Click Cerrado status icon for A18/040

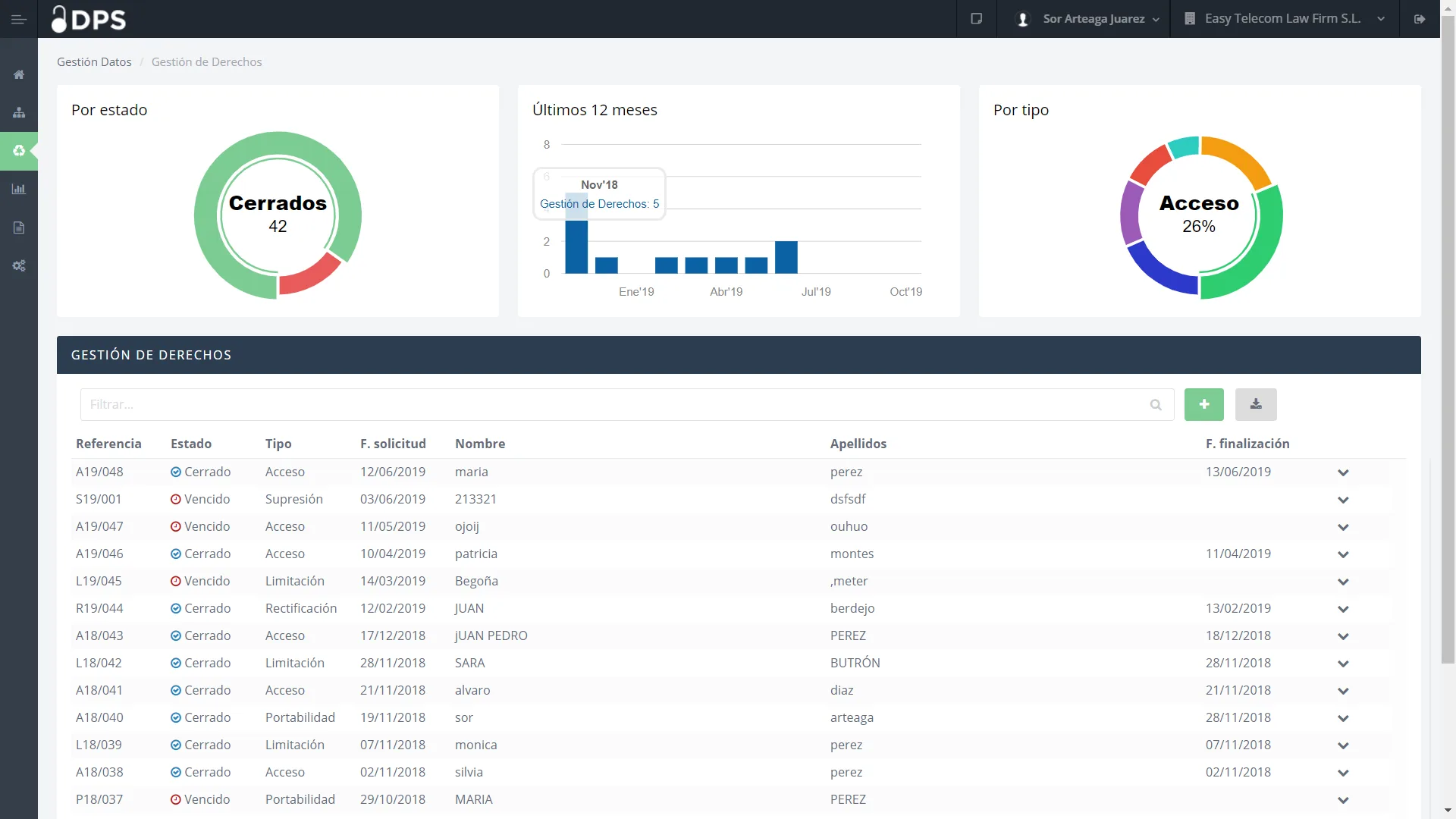click(176, 717)
